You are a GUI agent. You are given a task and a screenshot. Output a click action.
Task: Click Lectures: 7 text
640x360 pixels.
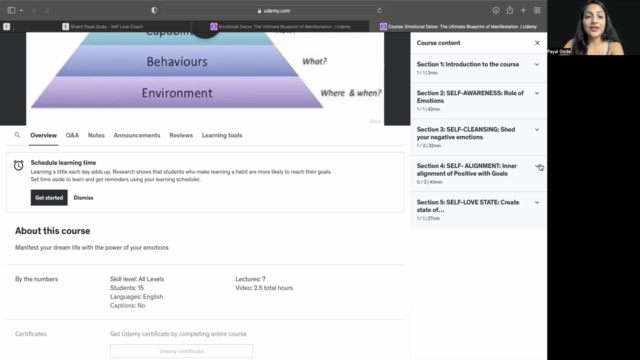[250, 279]
